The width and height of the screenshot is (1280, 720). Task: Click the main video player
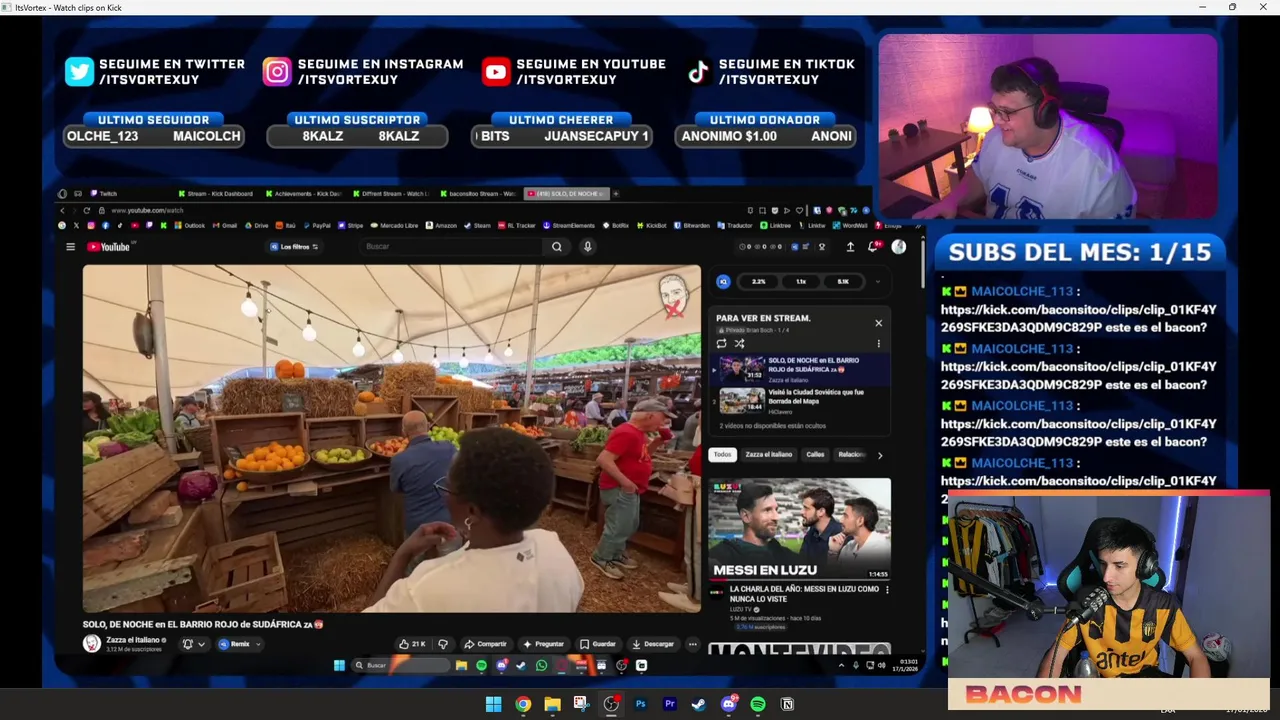(392, 438)
